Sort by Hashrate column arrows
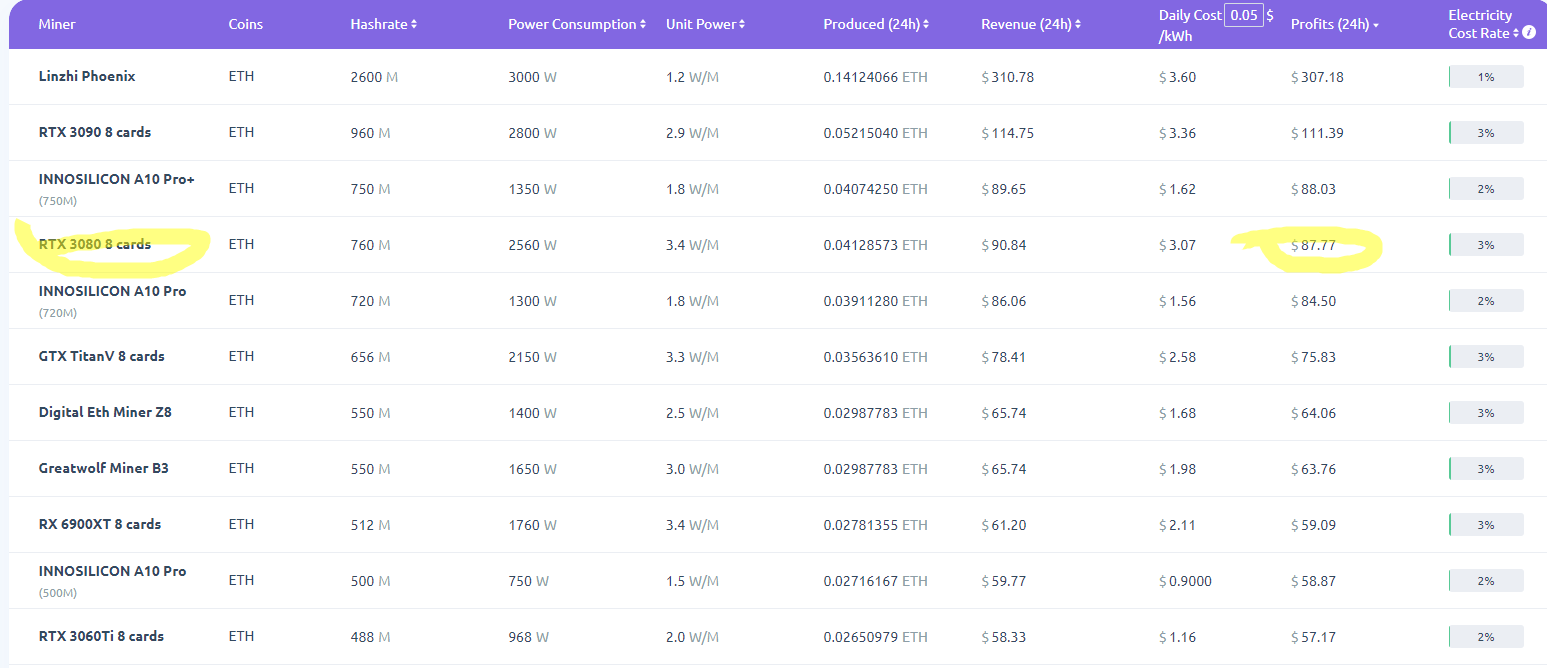The height and width of the screenshot is (668, 1547). [414, 24]
